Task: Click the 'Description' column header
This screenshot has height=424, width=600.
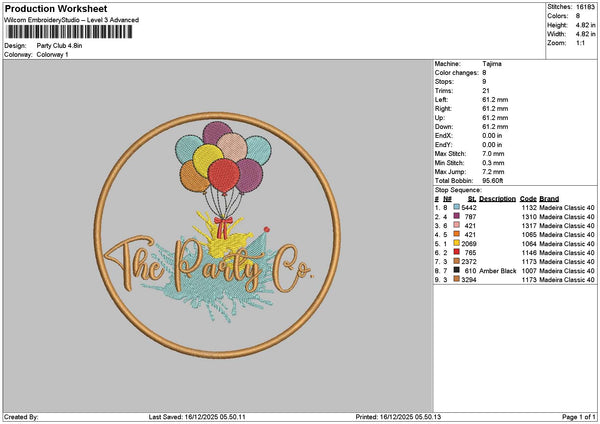Action: 497,199
